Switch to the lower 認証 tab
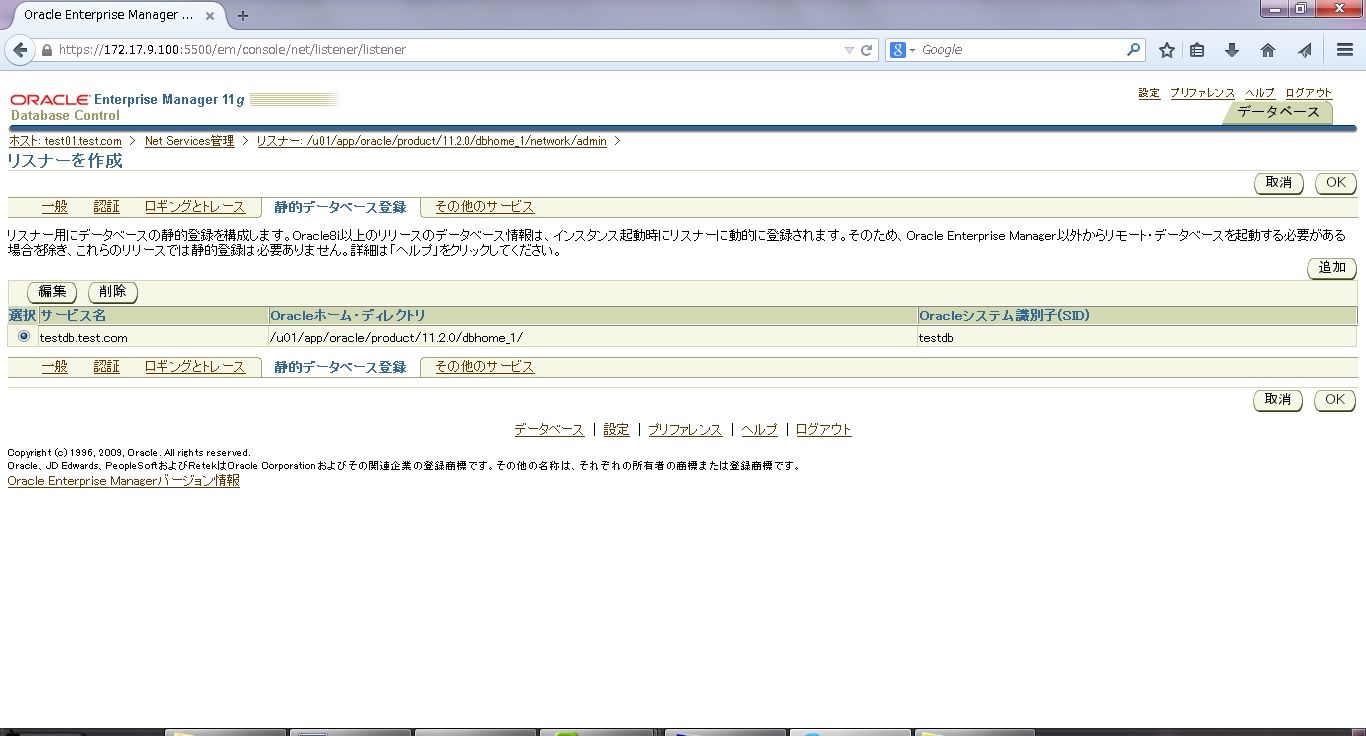The height and width of the screenshot is (736, 1366). (x=106, y=367)
